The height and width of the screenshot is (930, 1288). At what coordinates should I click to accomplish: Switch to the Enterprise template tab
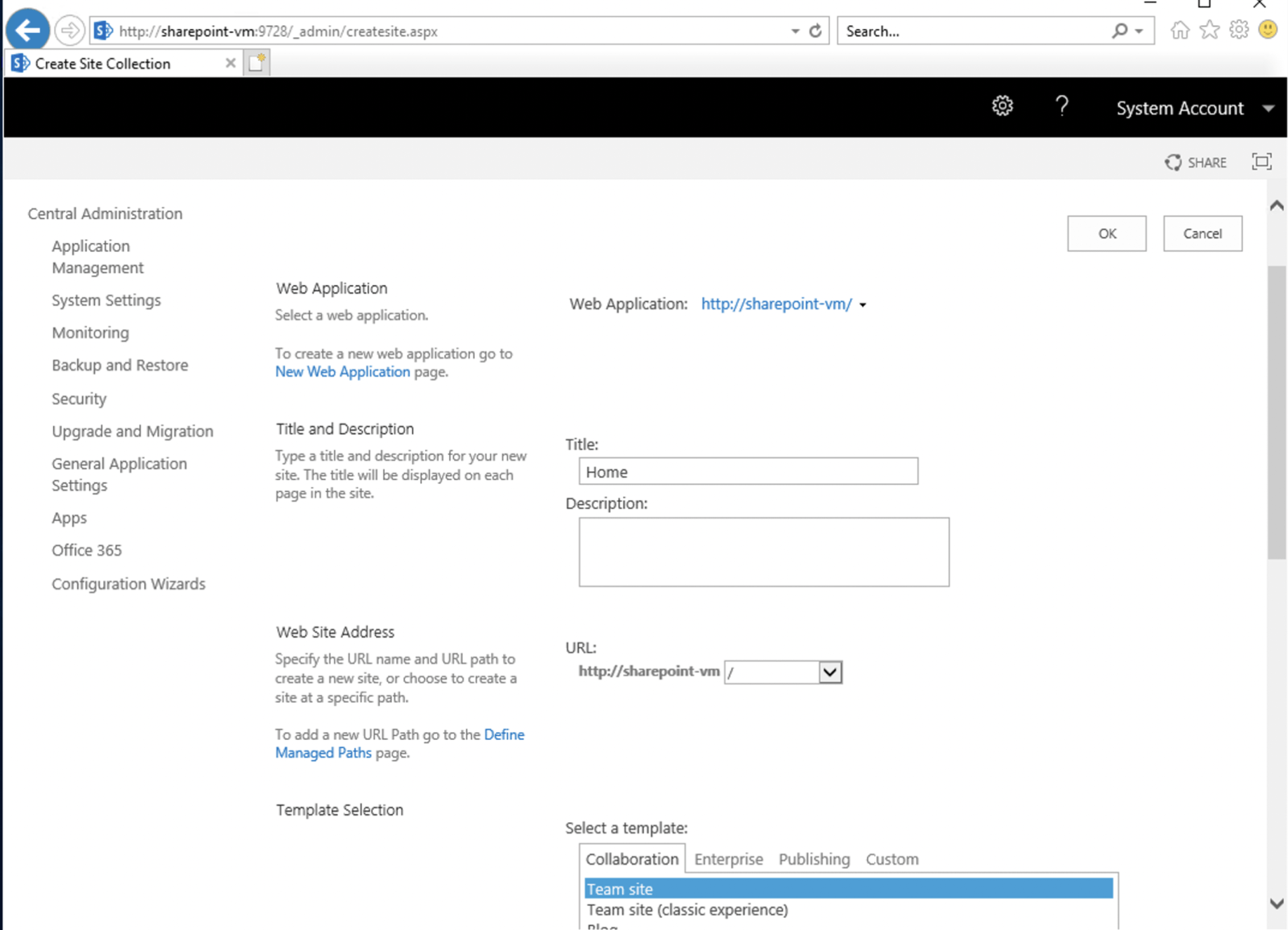click(728, 859)
